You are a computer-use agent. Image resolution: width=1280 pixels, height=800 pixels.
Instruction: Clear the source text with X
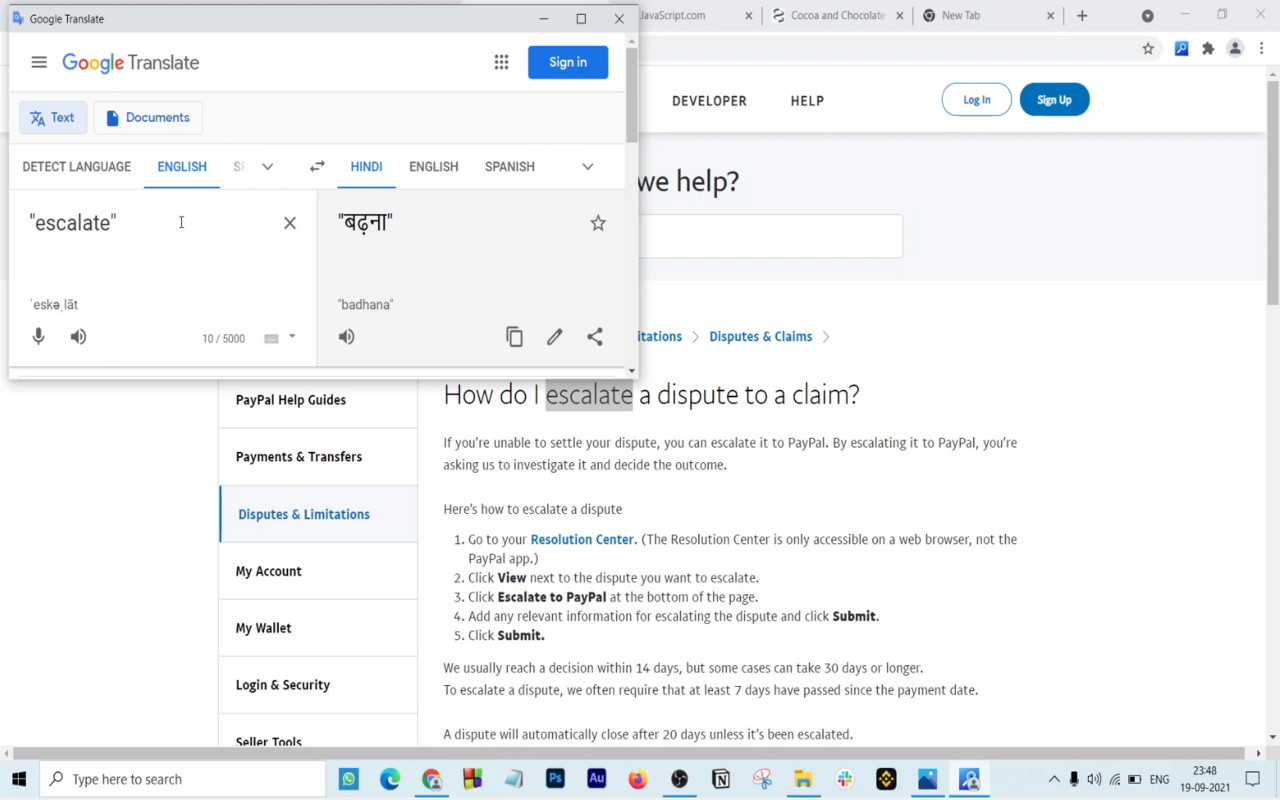coord(290,223)
